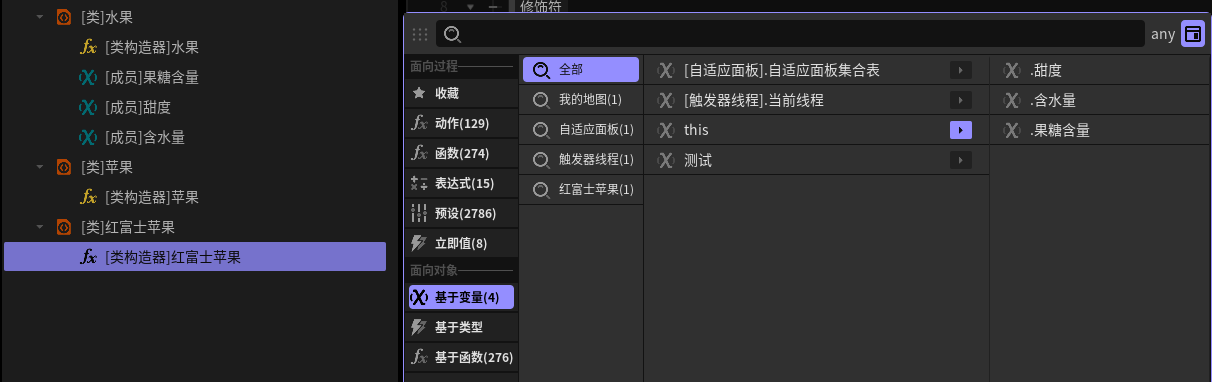Pick the .甜度 member

pyautogui.click(x=1101, y=71)
